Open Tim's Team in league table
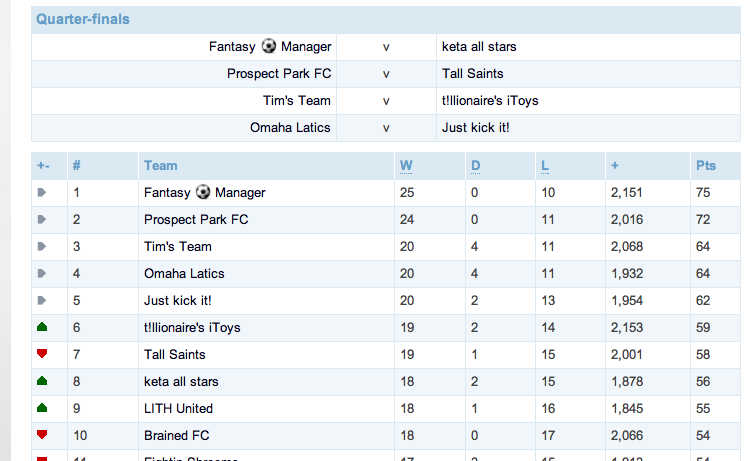 tap(177, 246)
